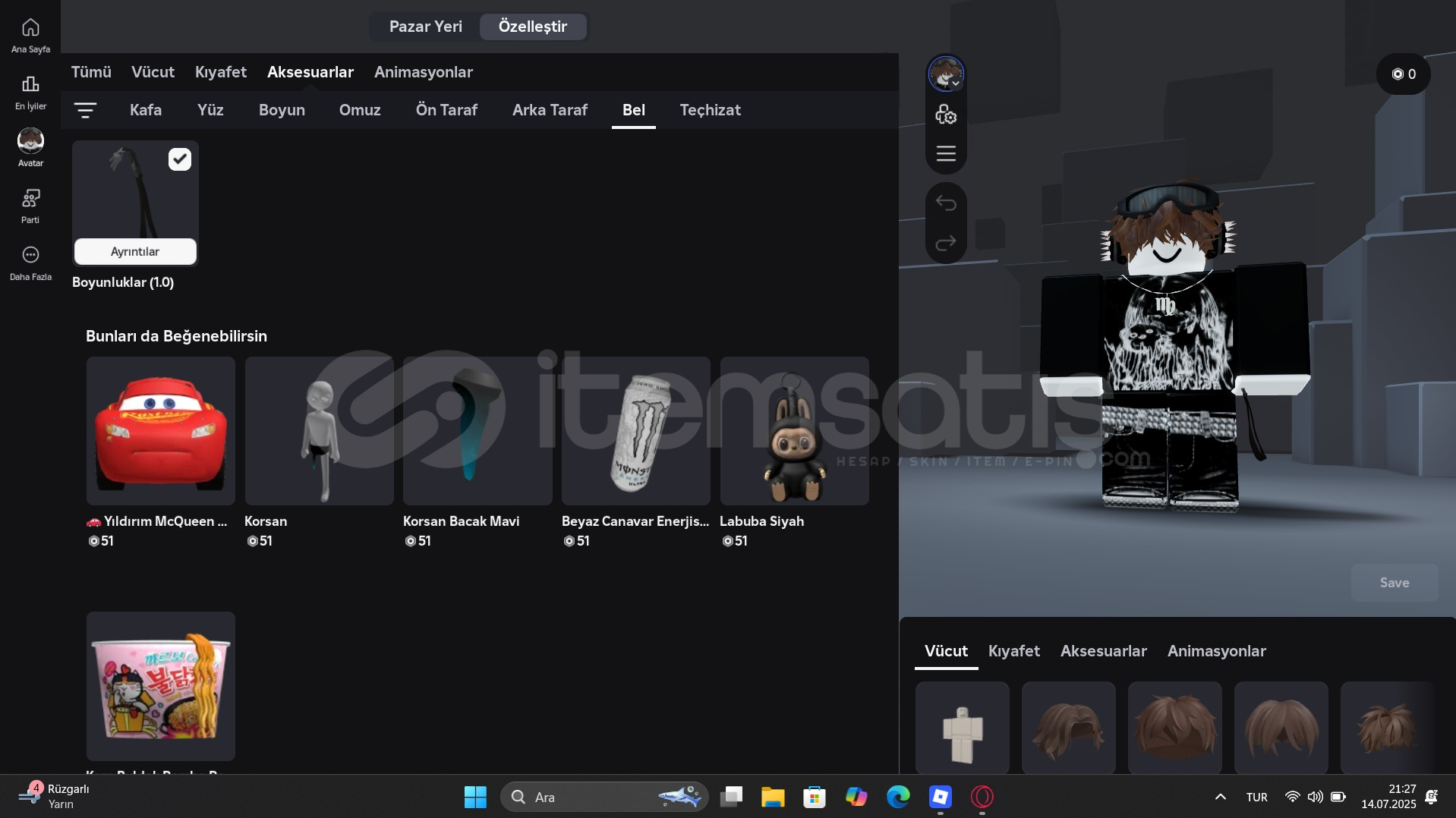Select the Kıyafet category tab at top

221,72
